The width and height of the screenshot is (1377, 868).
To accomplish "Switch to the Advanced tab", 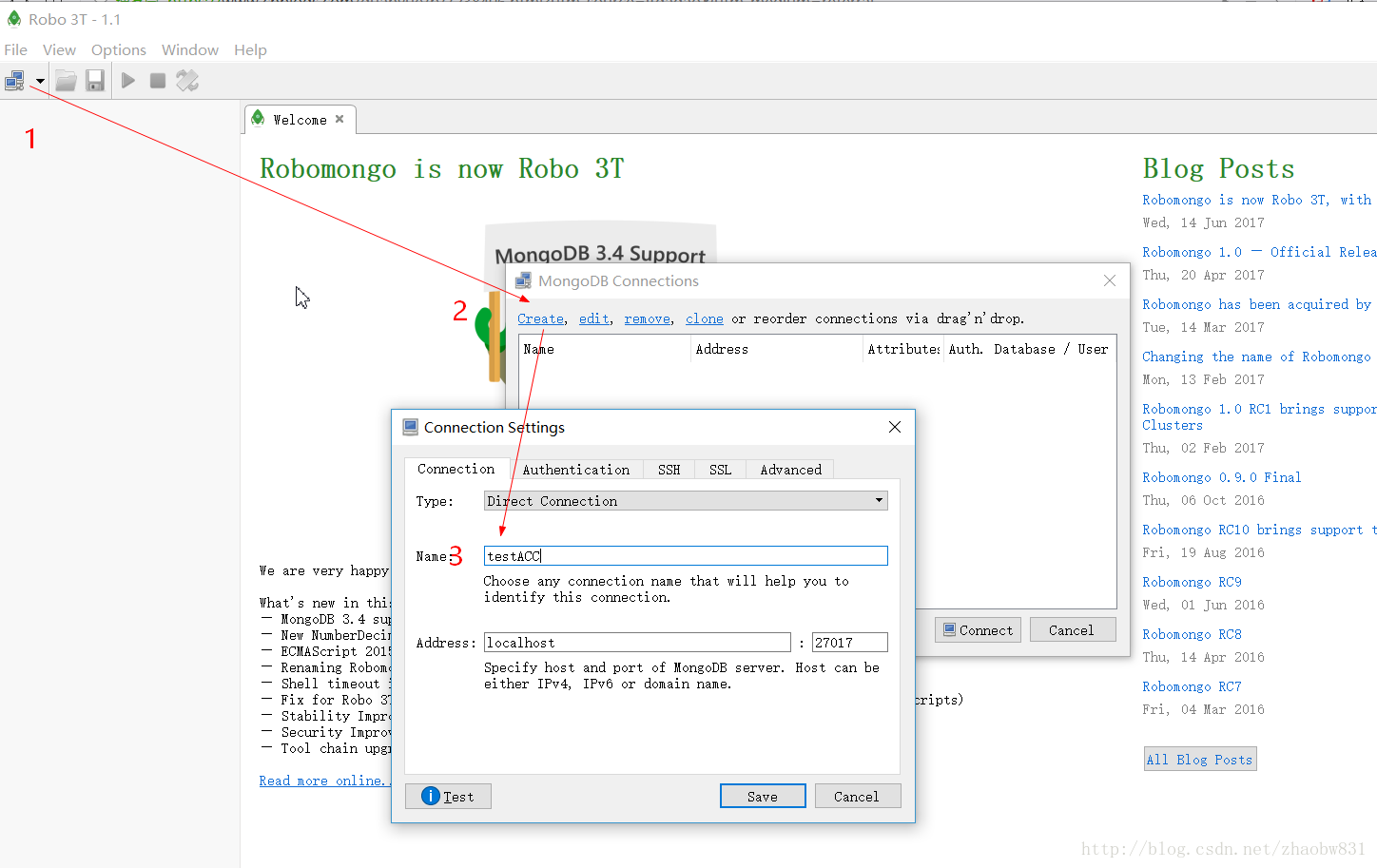I will [791, 470].
